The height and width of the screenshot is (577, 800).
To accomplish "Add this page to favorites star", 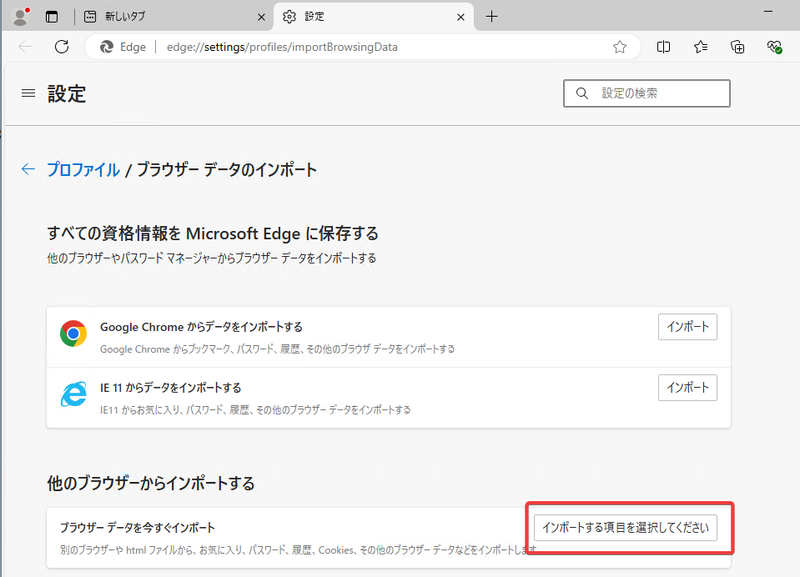I will [x=619, y=47].
